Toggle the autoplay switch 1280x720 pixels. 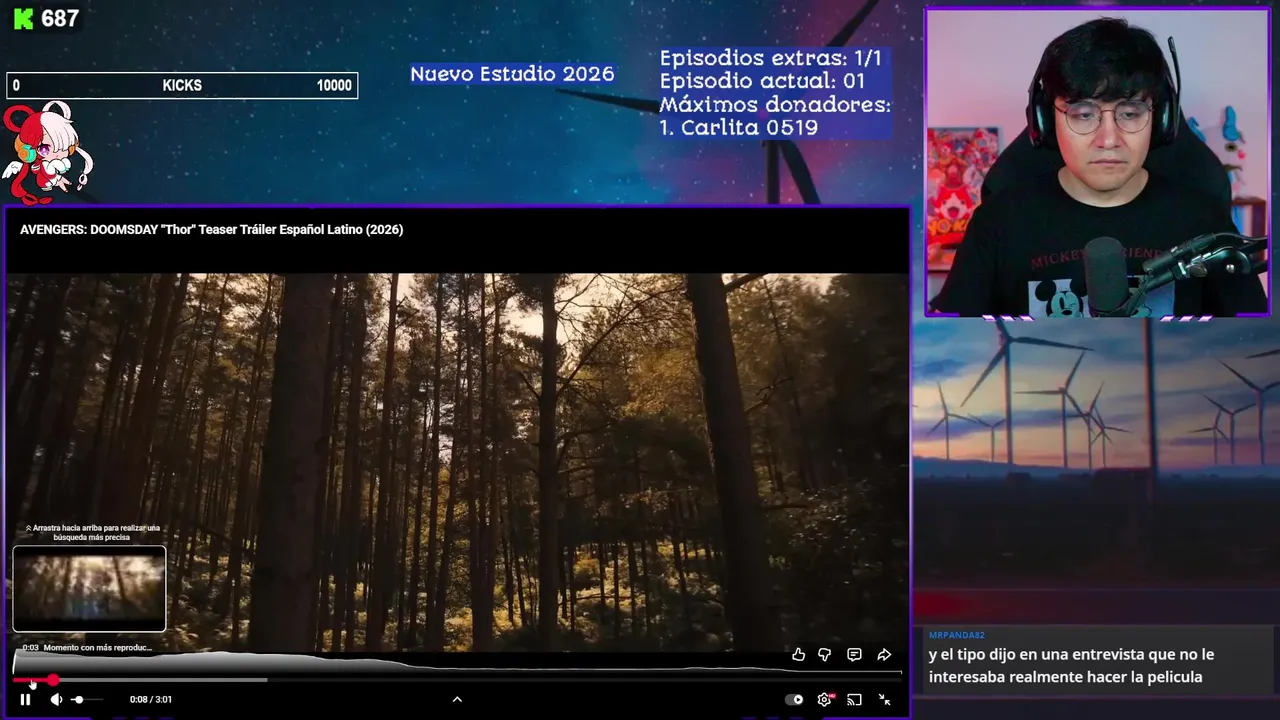click(794, 699)
